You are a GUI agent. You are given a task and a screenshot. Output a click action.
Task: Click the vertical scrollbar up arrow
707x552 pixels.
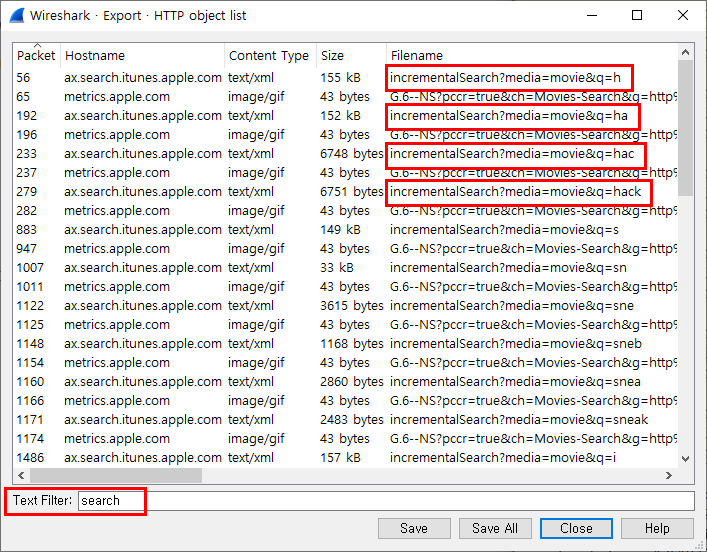pos(685,52)
